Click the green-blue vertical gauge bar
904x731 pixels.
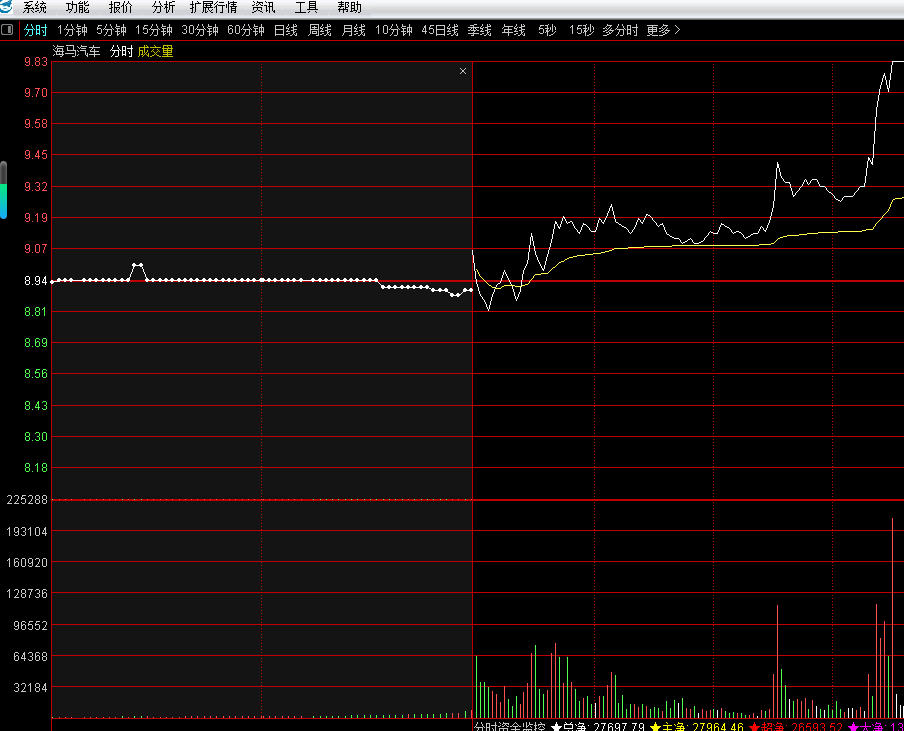(3, 190)
